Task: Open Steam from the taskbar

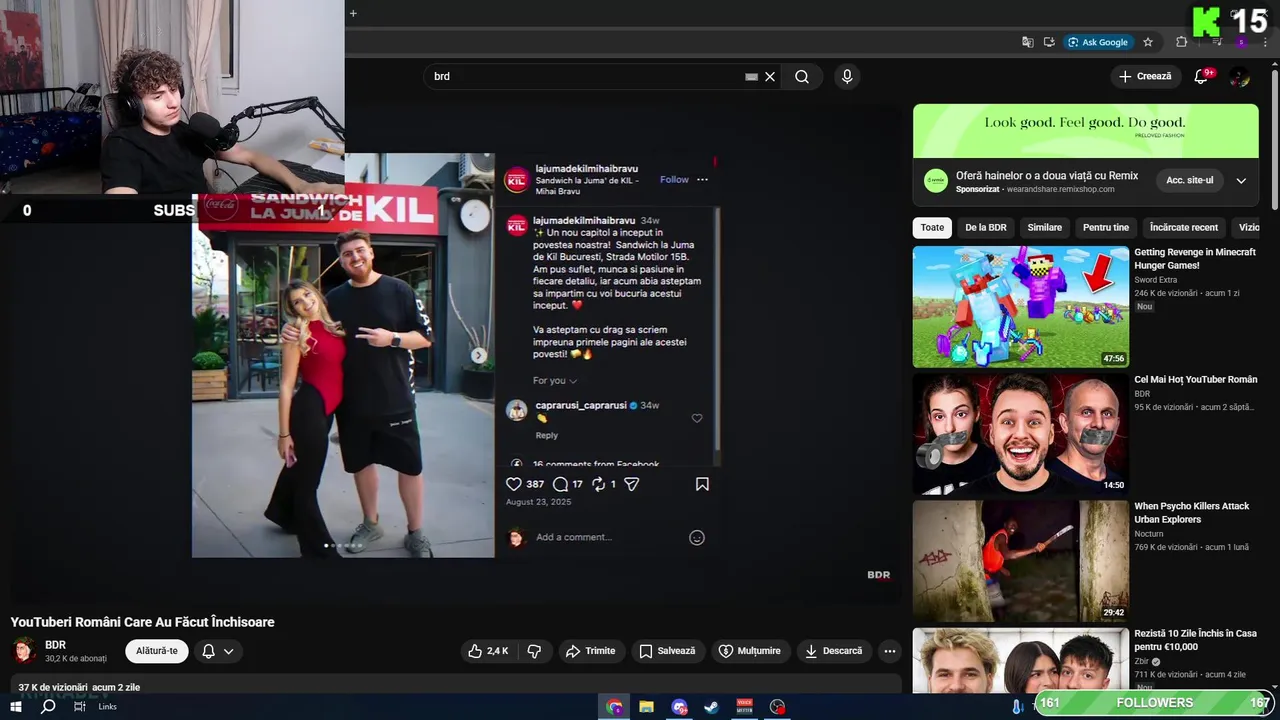Action: [x=712, y=707]
